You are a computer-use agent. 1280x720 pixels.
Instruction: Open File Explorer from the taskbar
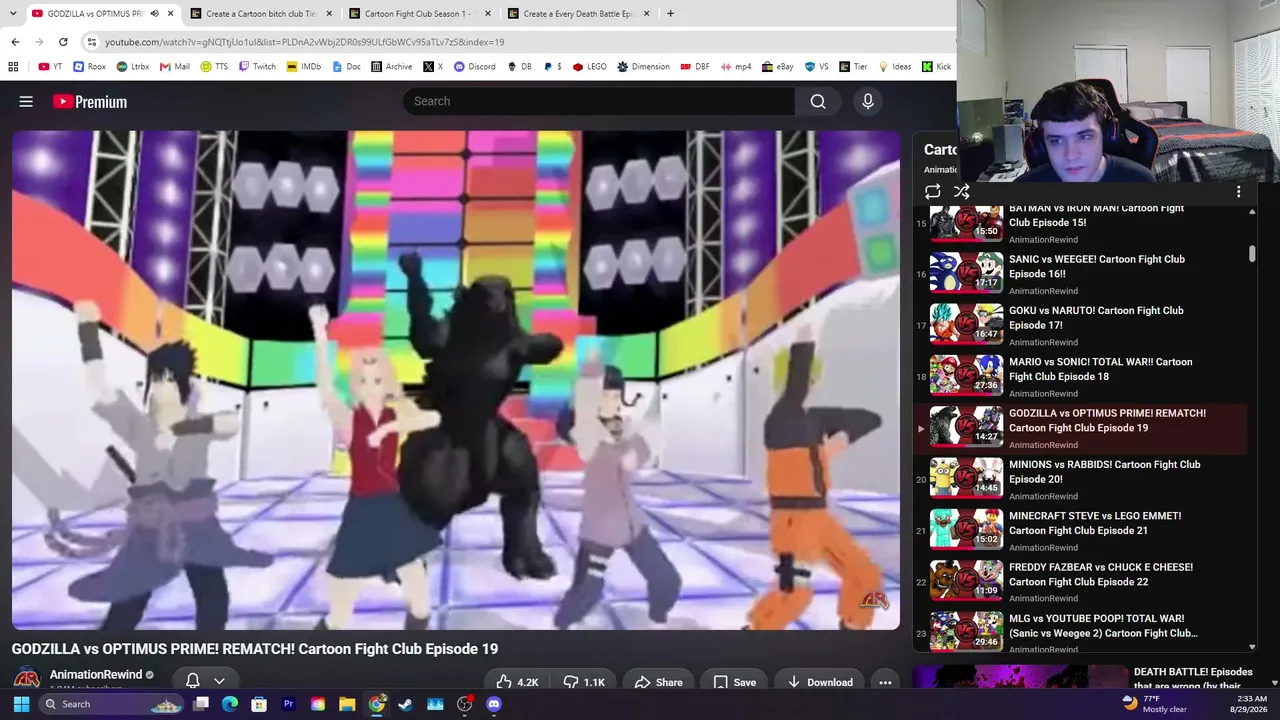point(347,704)
